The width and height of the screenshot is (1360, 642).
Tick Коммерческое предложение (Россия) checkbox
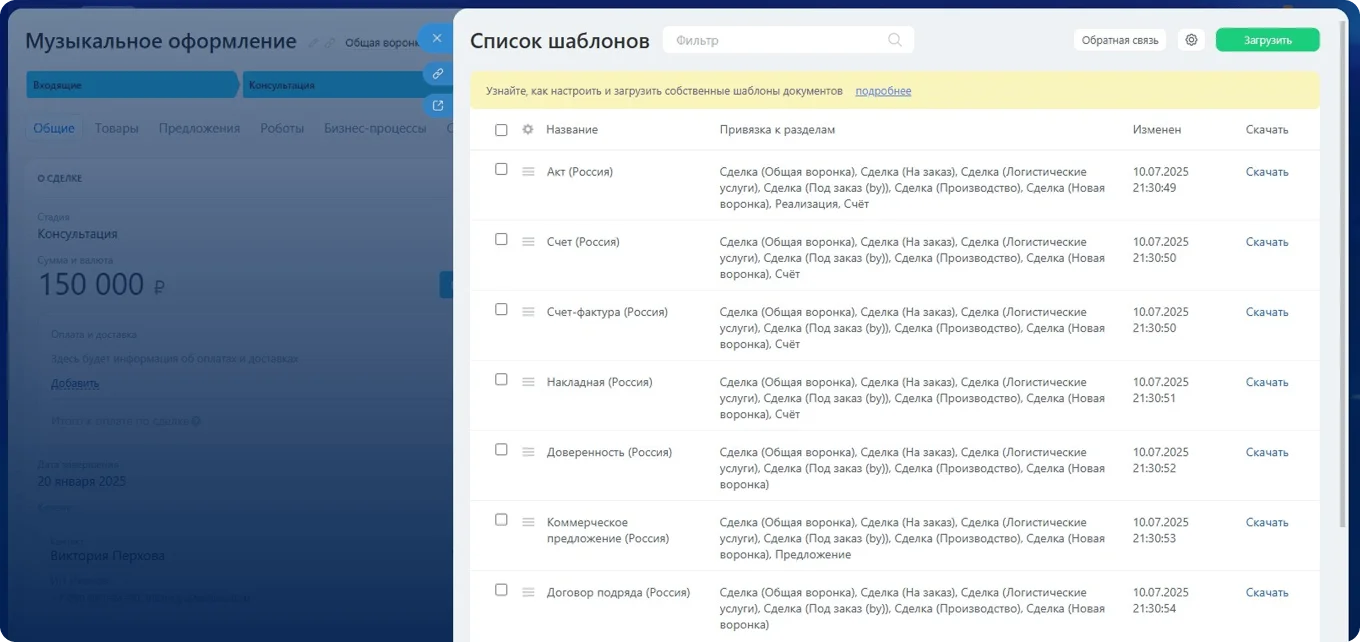coord(501,520)
